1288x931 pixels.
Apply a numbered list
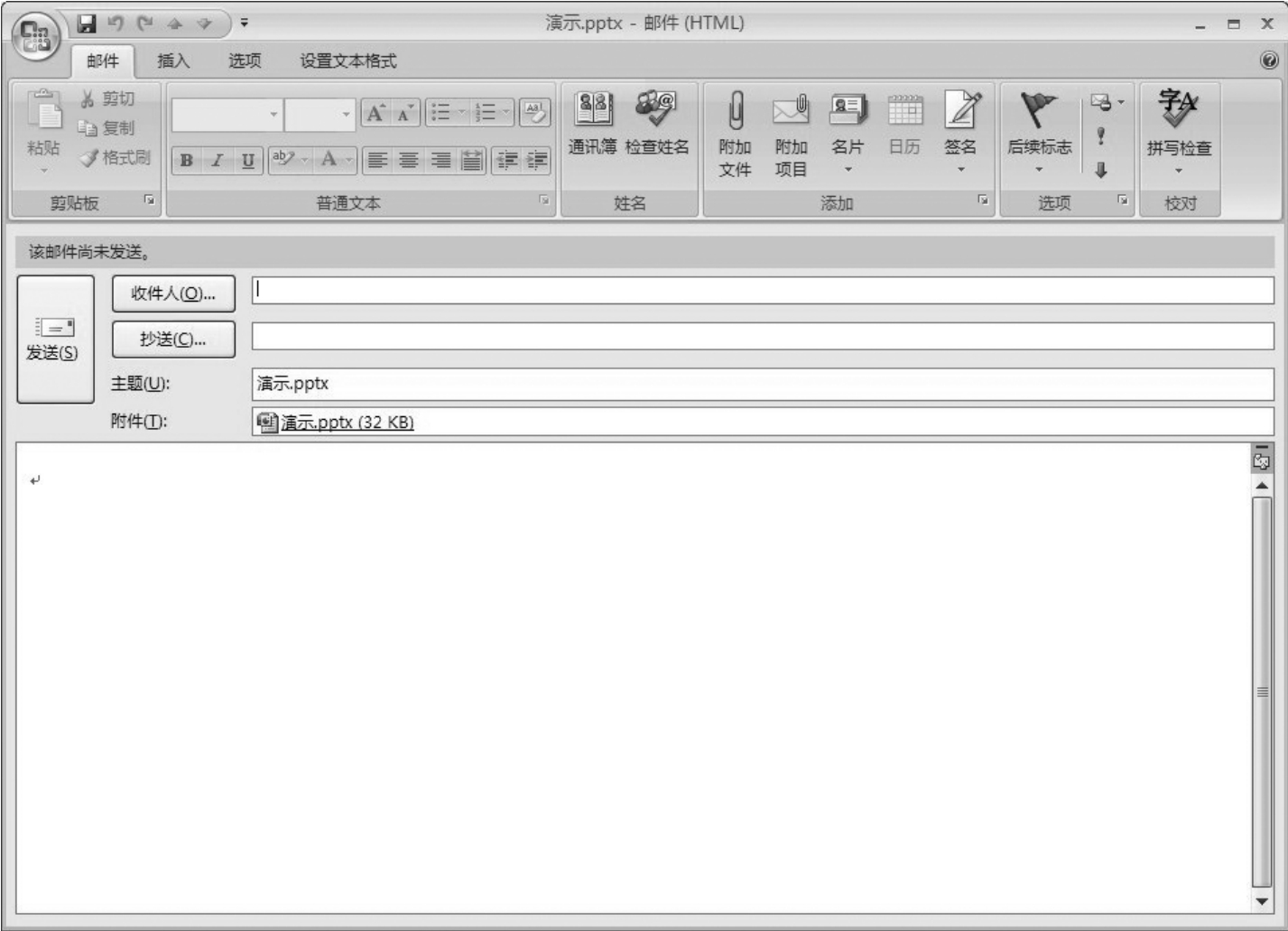tap(486, 113)
